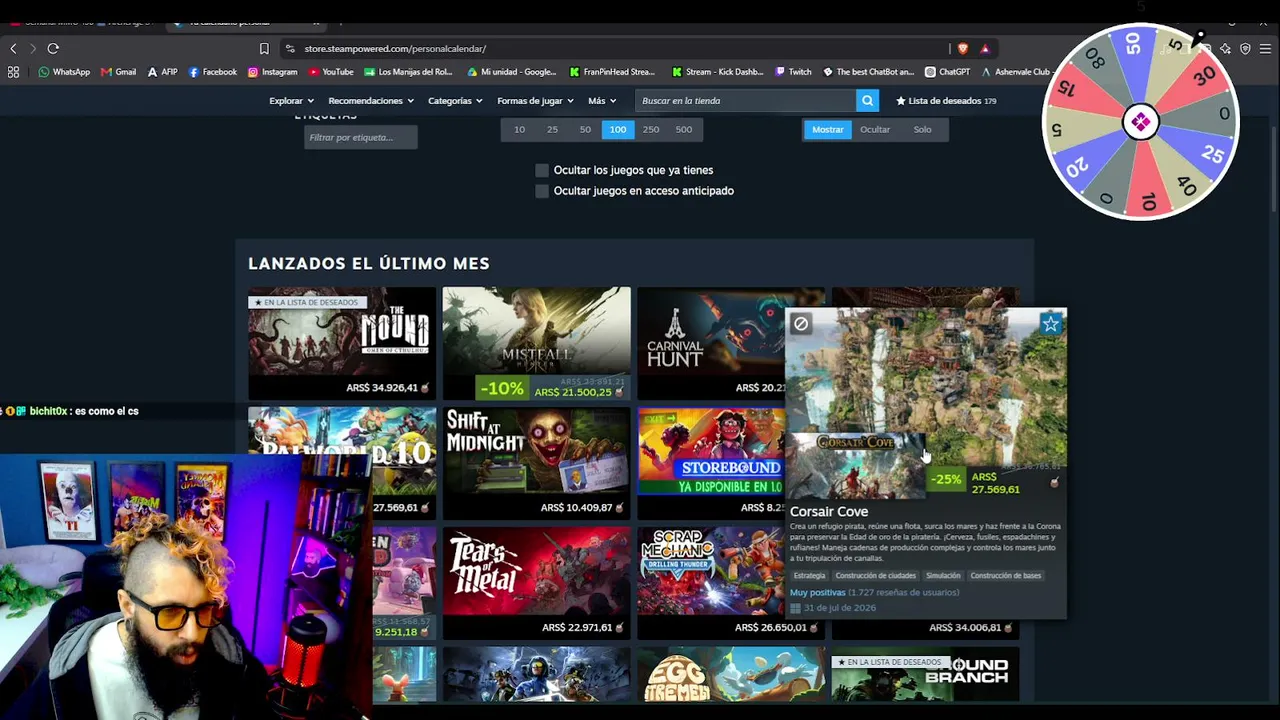Image resolution: width=1280 pixels, height=720 pixels.
Task: Select the 'Mostrar' filter option
Action: (827, 129)
